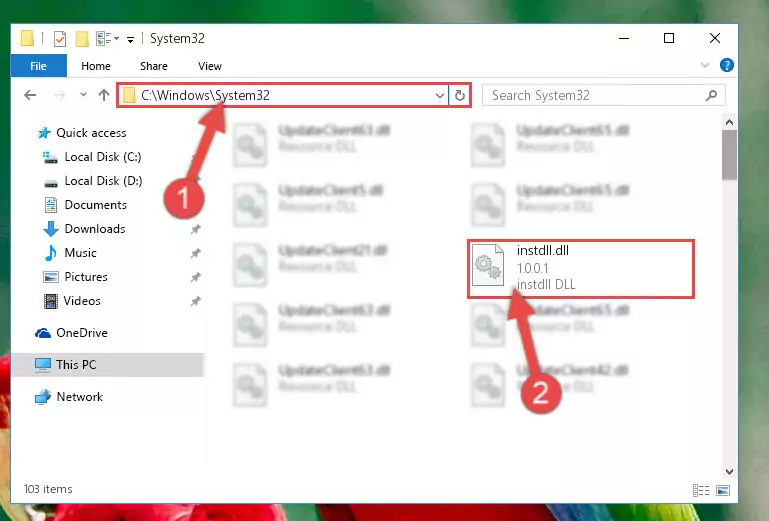
Task: Open Downloads in the sidebar
Action: pyautogui.click(x=95, y=229)
